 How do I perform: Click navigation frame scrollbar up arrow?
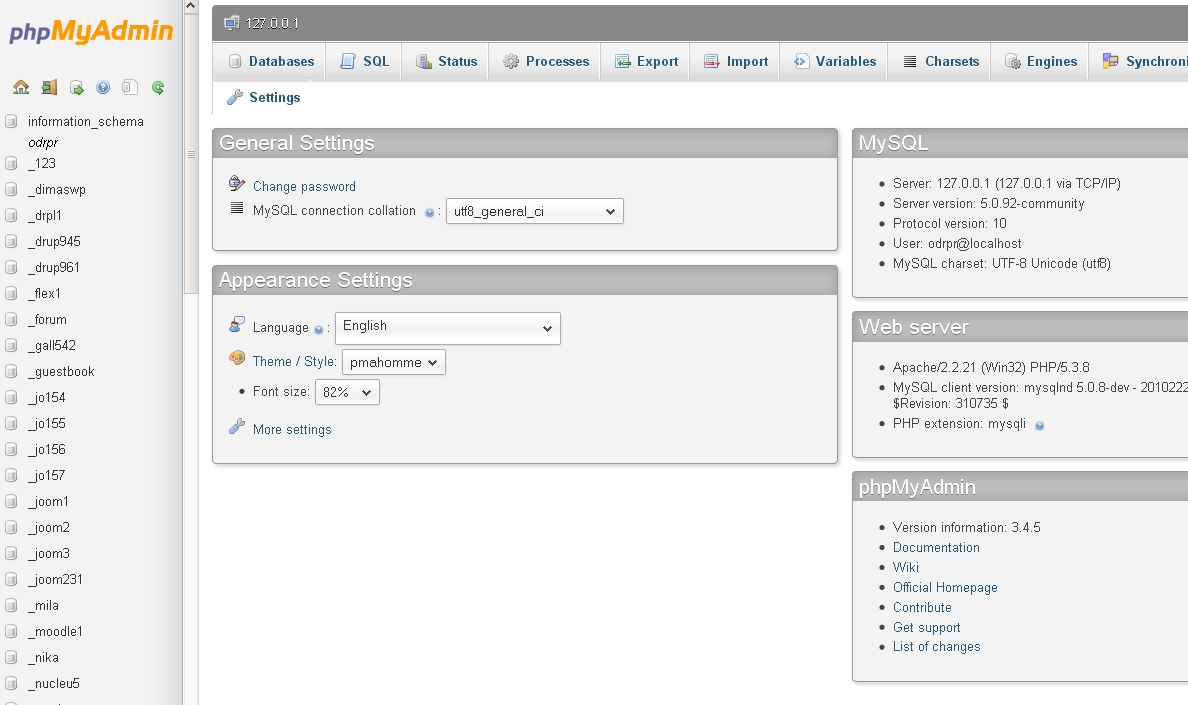tap(191, 6)
